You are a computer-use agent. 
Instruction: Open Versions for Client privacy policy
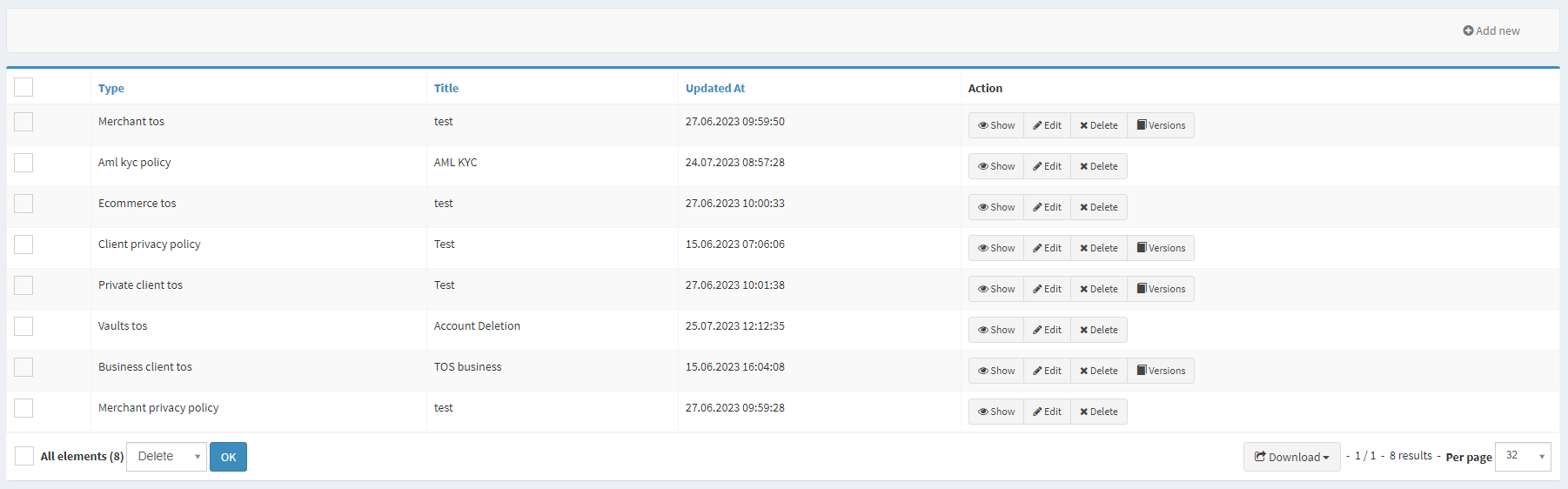coord(1161,248)
